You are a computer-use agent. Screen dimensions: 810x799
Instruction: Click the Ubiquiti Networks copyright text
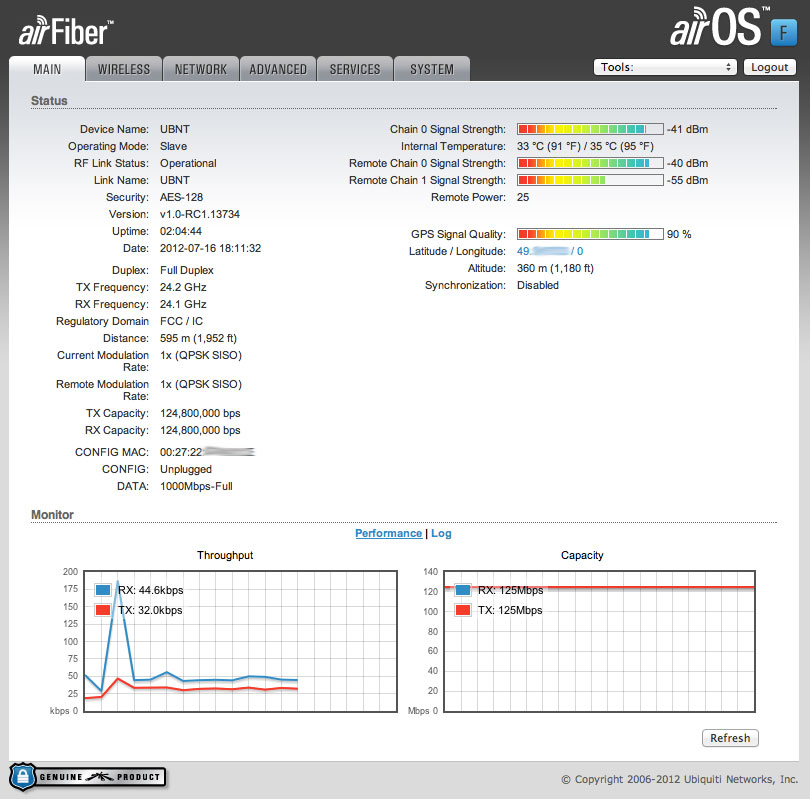pyautogui.click(x=680, y=779)
